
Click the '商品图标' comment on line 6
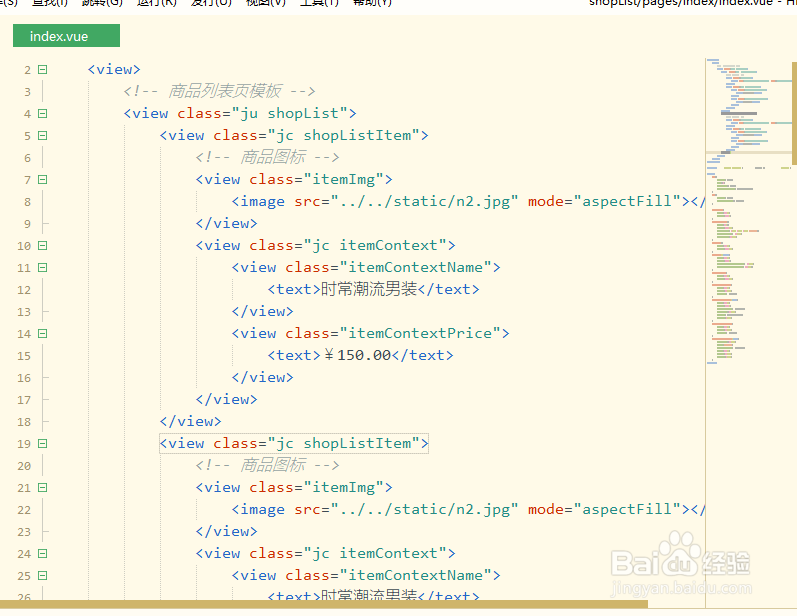pos(272,157)
